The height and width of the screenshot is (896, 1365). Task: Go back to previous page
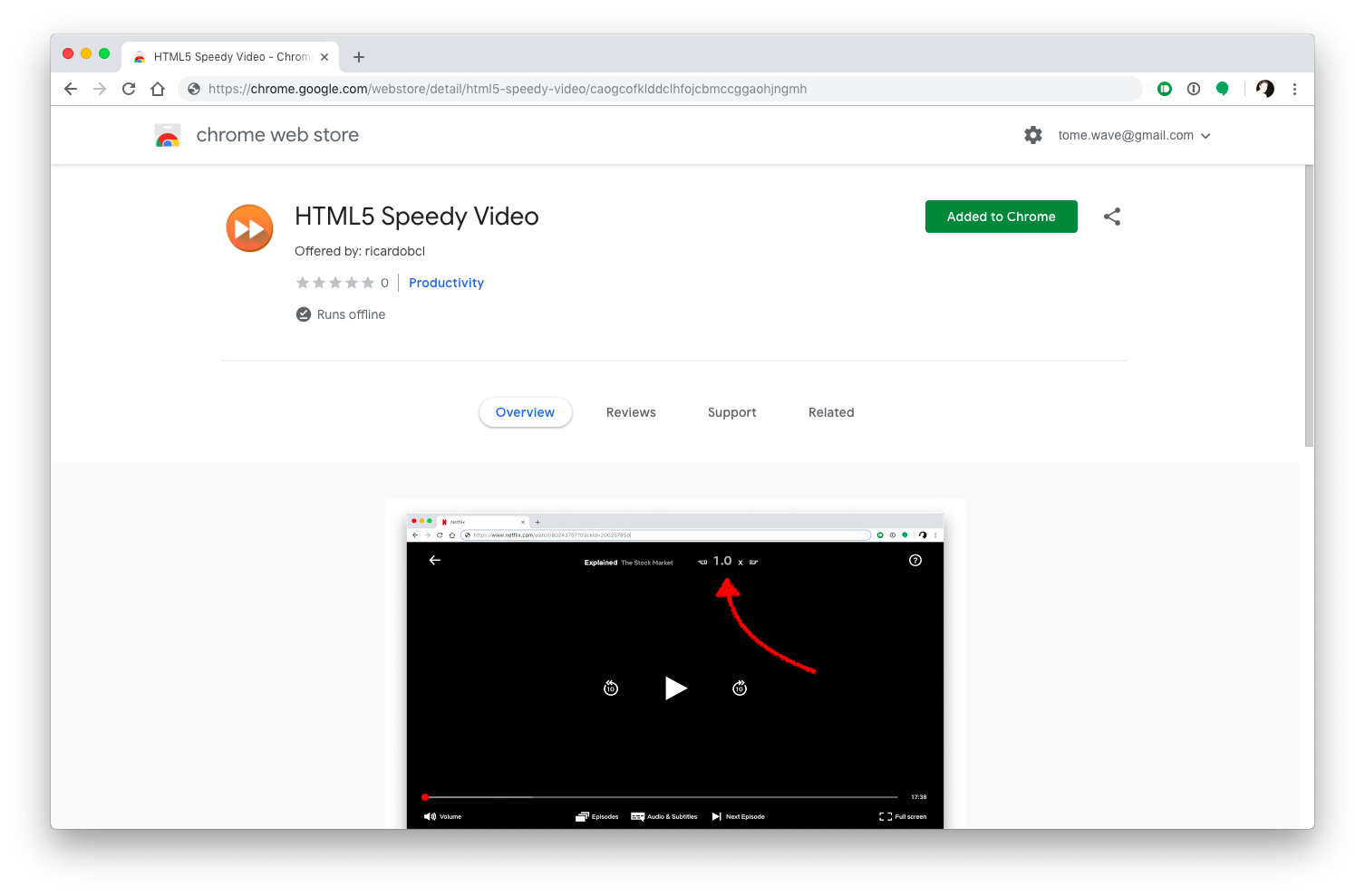coord(71,89)
